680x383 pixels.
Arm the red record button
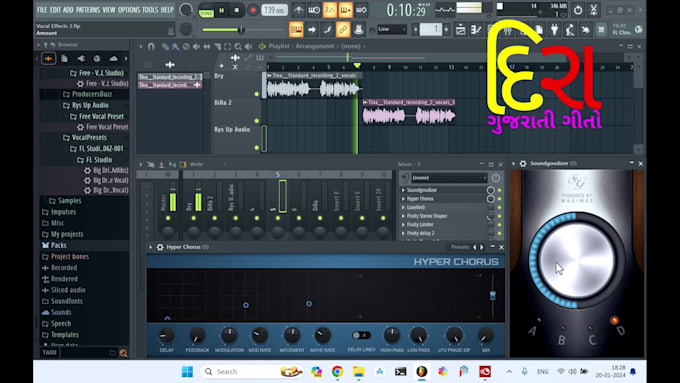coord(253,10)
